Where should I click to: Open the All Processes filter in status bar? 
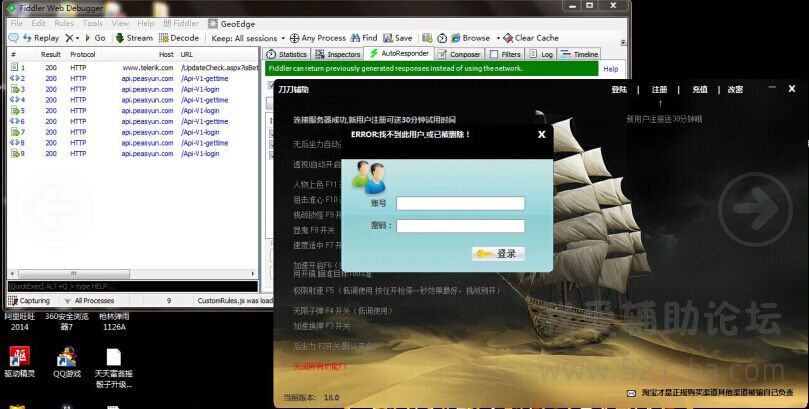(88, 301)
